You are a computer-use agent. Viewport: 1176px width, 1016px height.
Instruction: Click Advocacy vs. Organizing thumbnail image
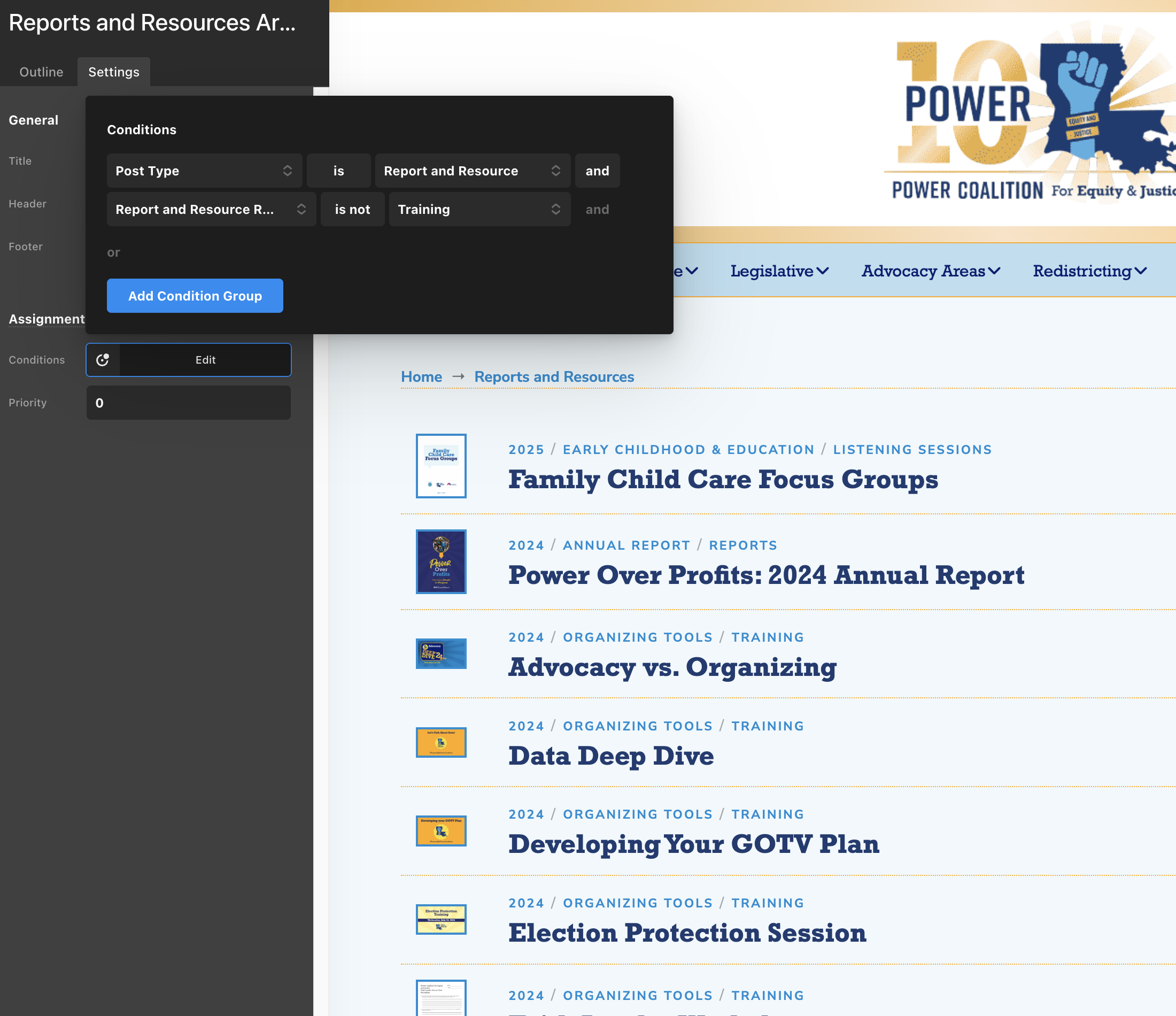(441, 653)
